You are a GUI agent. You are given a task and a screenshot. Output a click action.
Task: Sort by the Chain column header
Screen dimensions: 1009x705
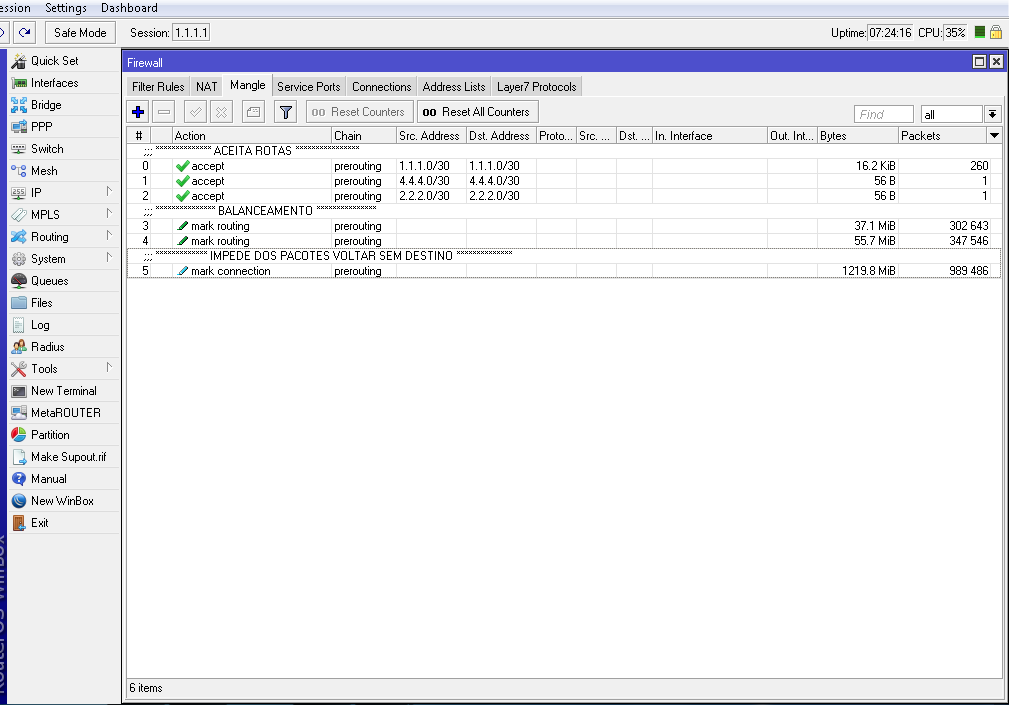point(364,136)
